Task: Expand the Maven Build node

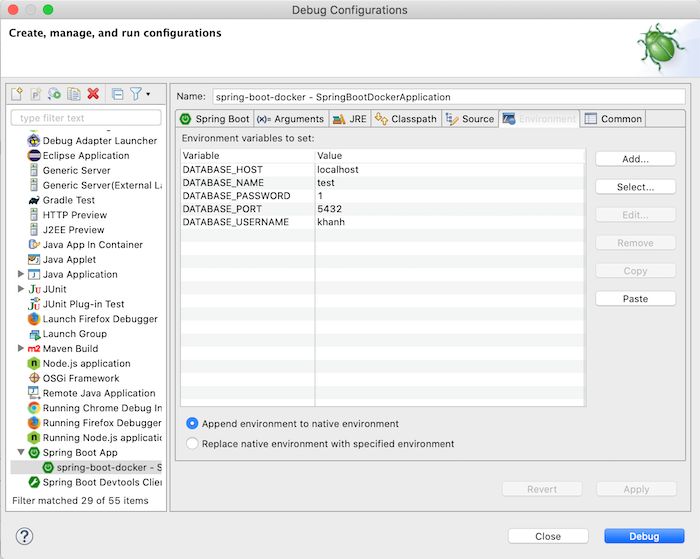Action: (x=21, y=348)
